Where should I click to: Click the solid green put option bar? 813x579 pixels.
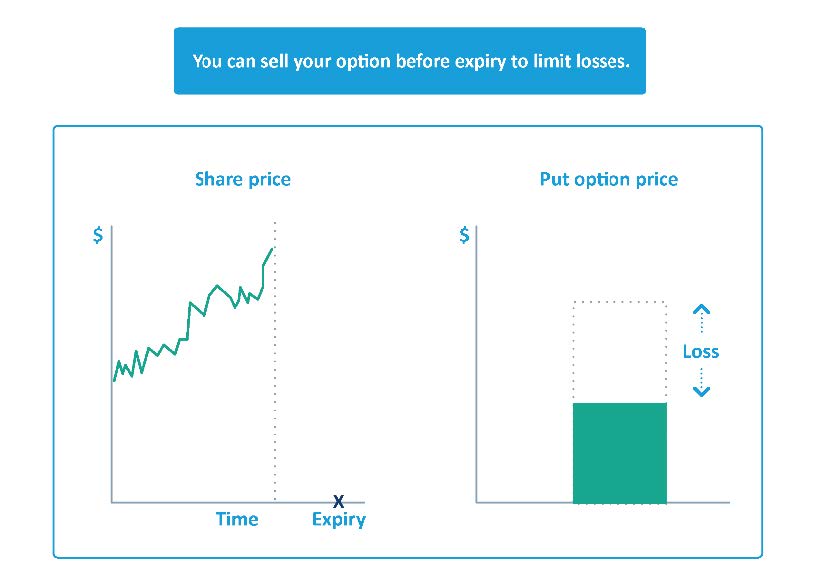(619, 452)
